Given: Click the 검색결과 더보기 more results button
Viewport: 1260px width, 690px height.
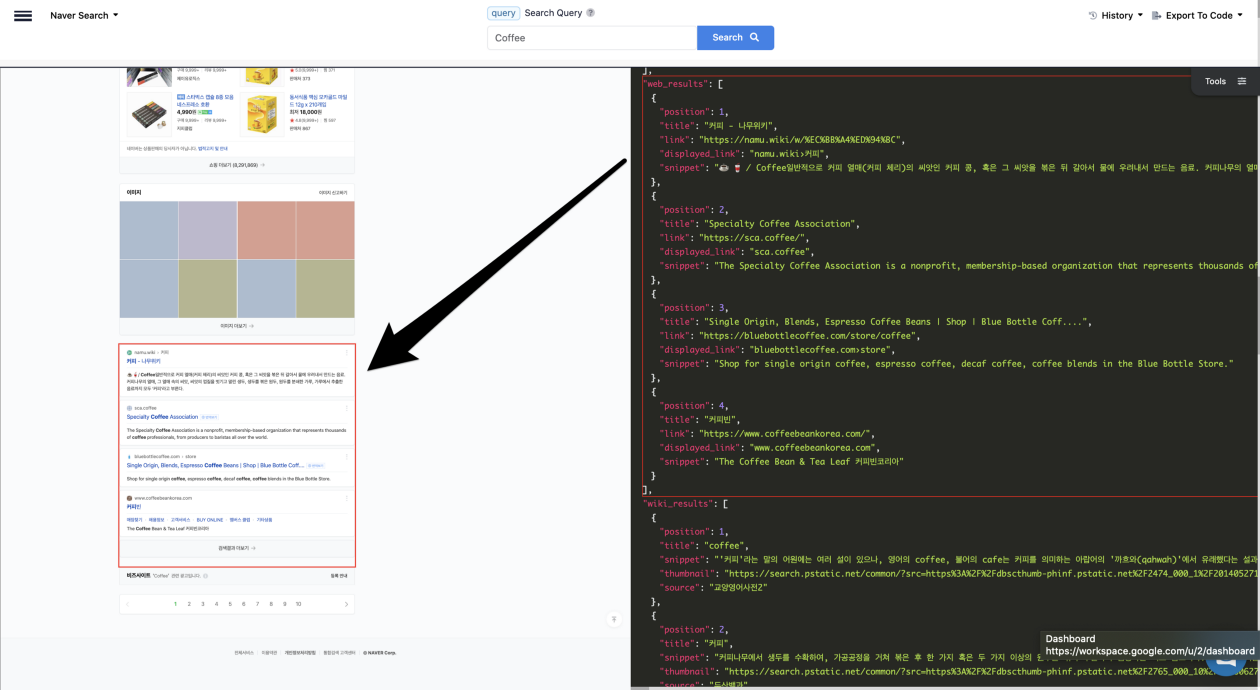Looking at the screenshot, I should click(x=237, y=548).
